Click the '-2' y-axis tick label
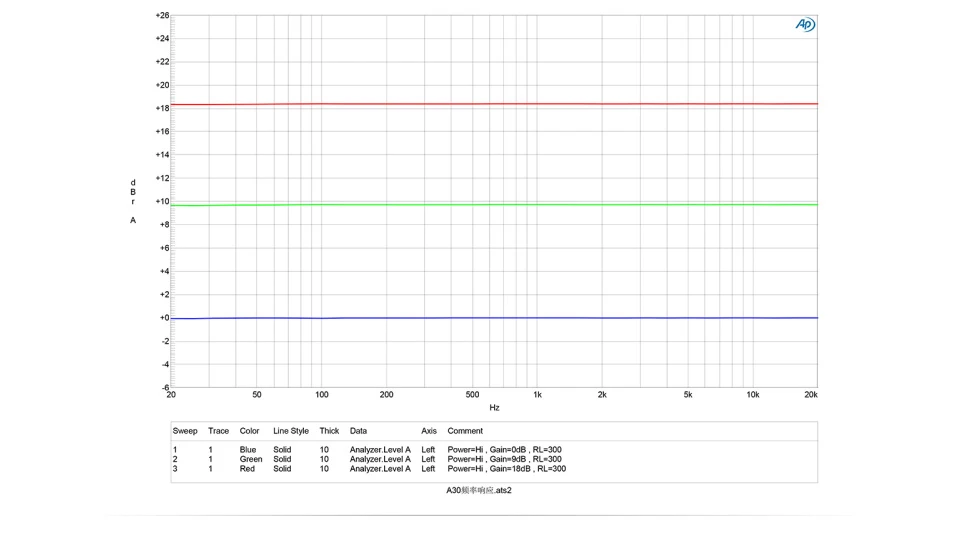956x550 pixels. [165, 341]
